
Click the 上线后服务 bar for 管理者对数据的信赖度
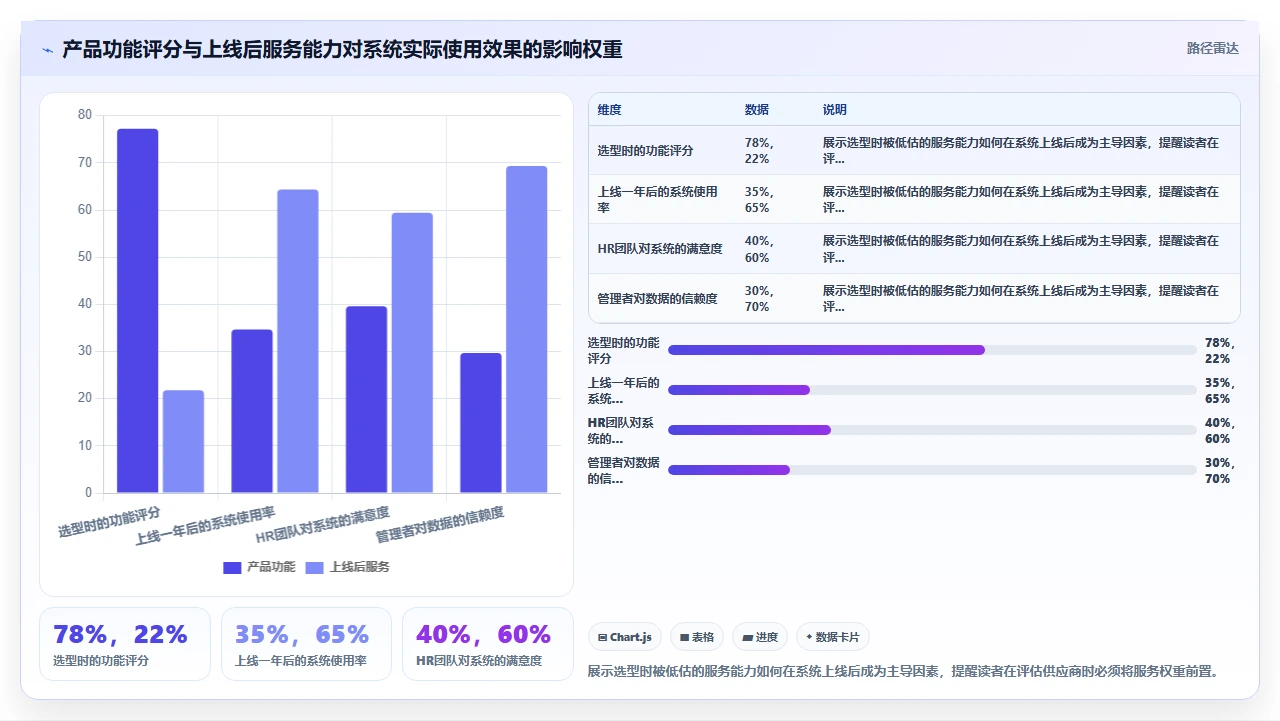tap(527, 329)
